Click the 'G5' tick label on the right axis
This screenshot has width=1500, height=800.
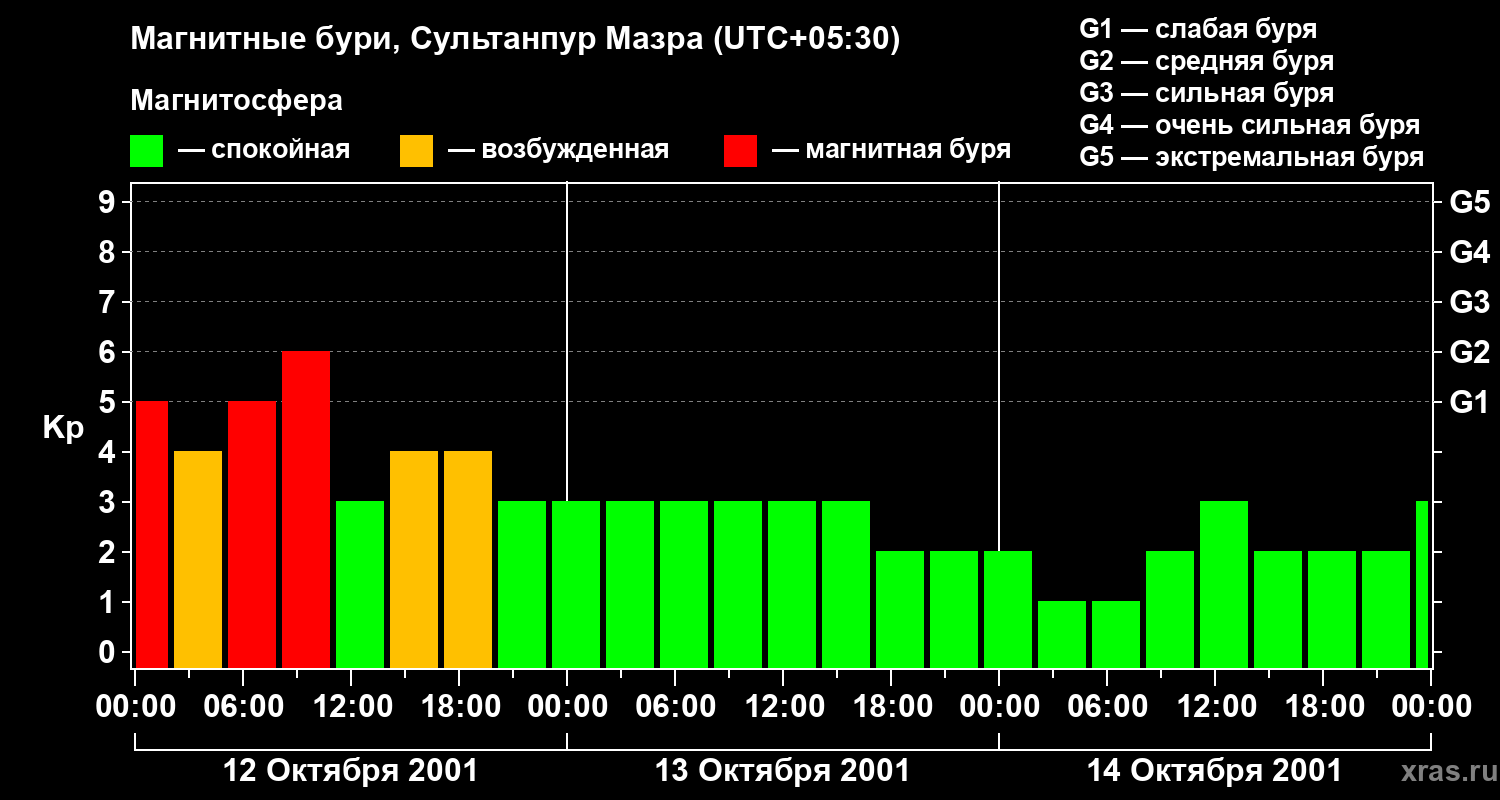click(x=1470, y=202)
